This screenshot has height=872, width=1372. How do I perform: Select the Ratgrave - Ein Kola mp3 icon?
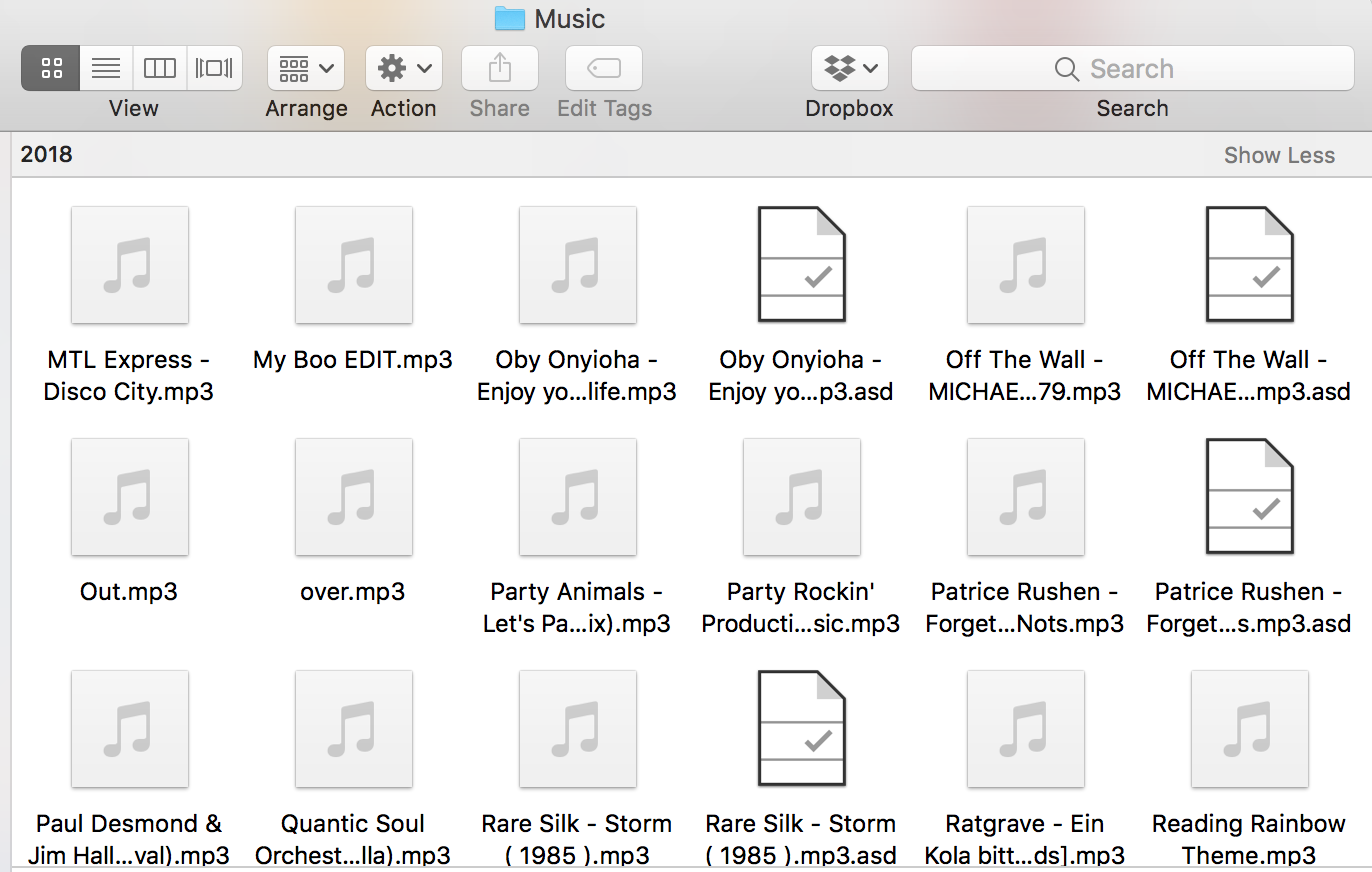click(1026, 729)
